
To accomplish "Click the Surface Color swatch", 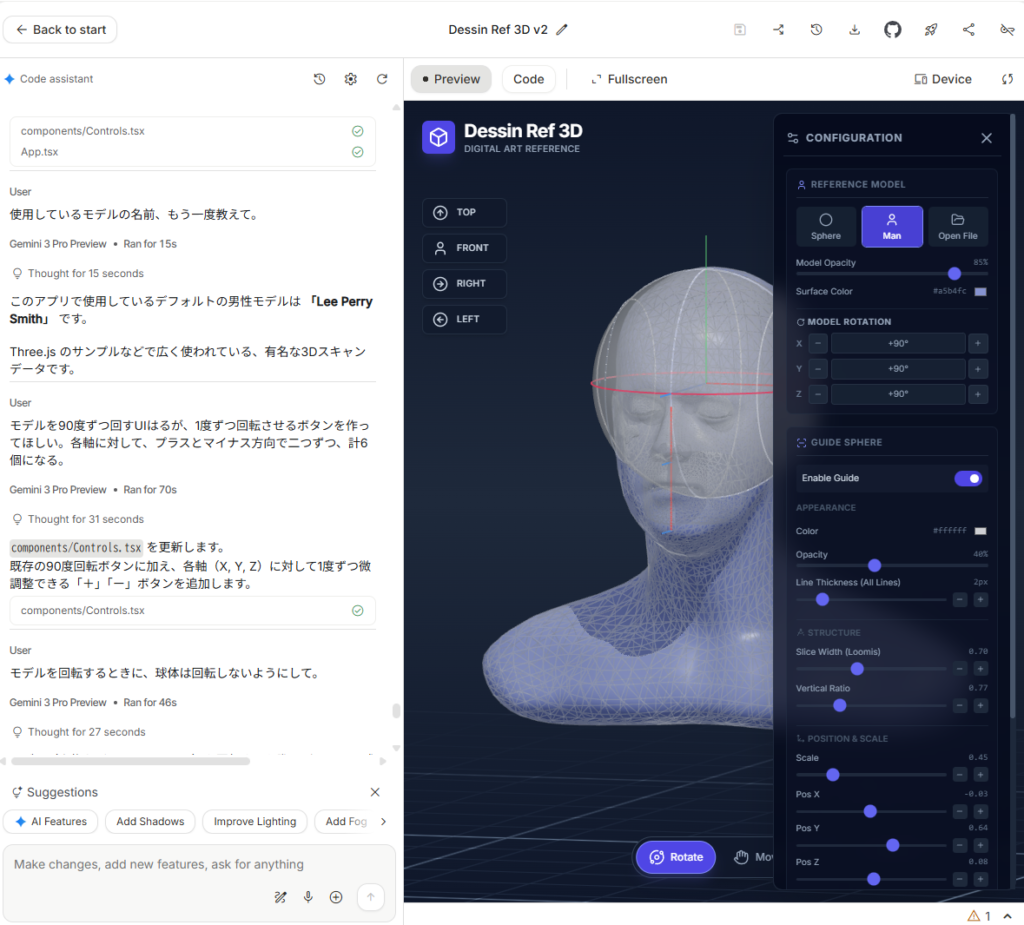I will point(980,292).
